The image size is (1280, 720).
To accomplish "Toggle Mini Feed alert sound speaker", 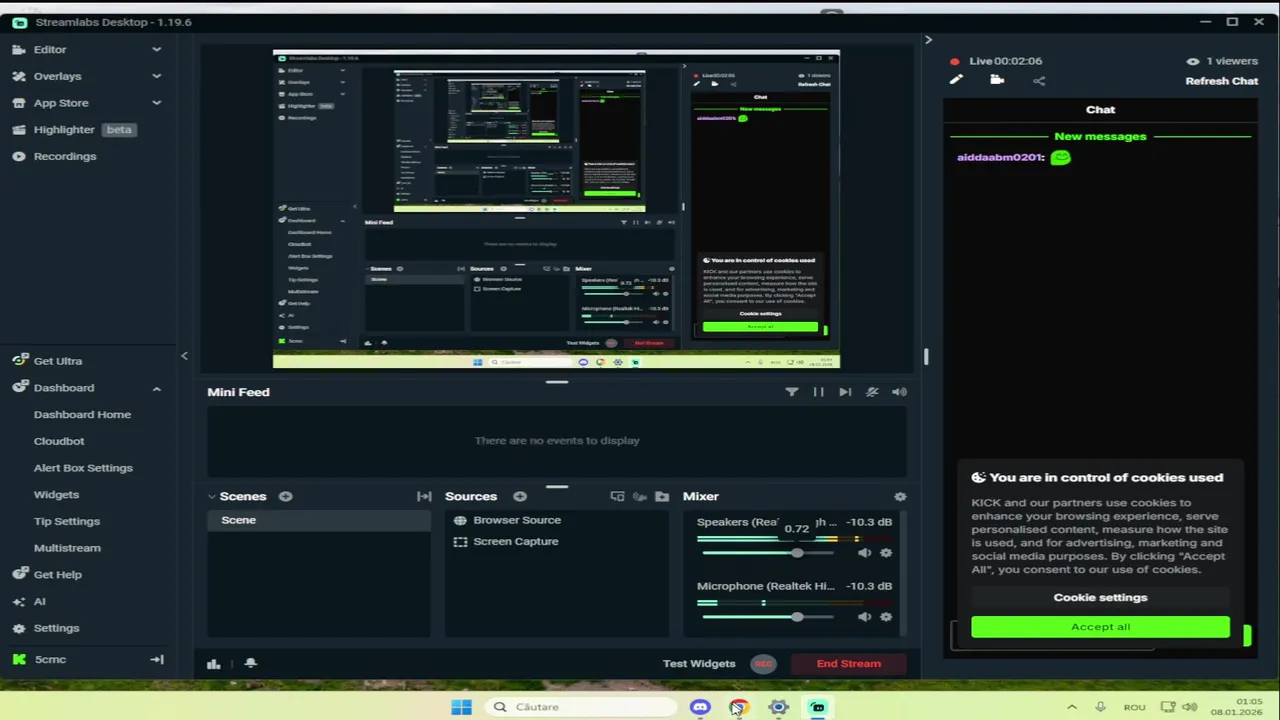I will coord(899,392).
